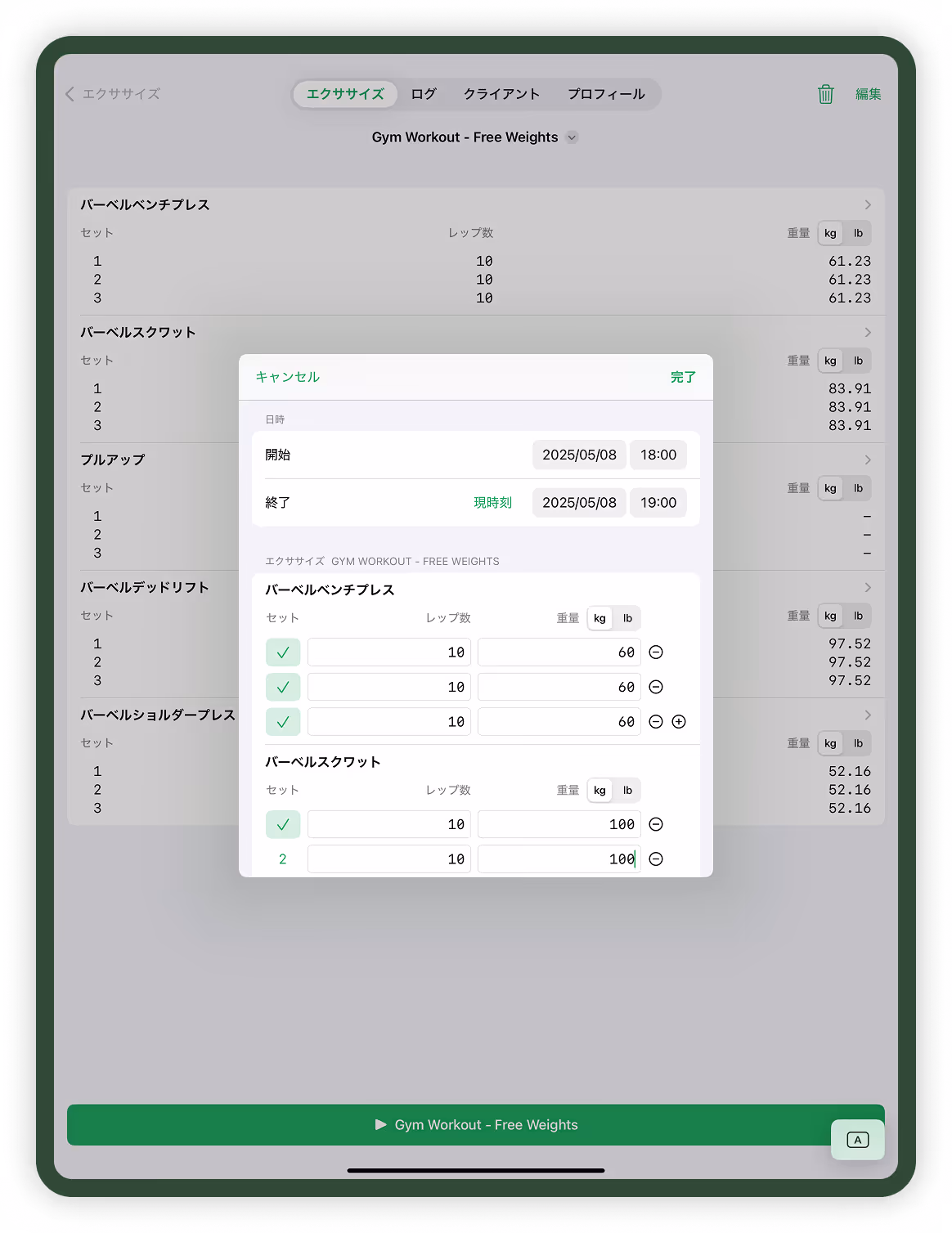The height and width of the screenshot is (1233, 952).
Task: Add a bench press set with plus icon
Action: pyautogui.click(x=679, y=722)
